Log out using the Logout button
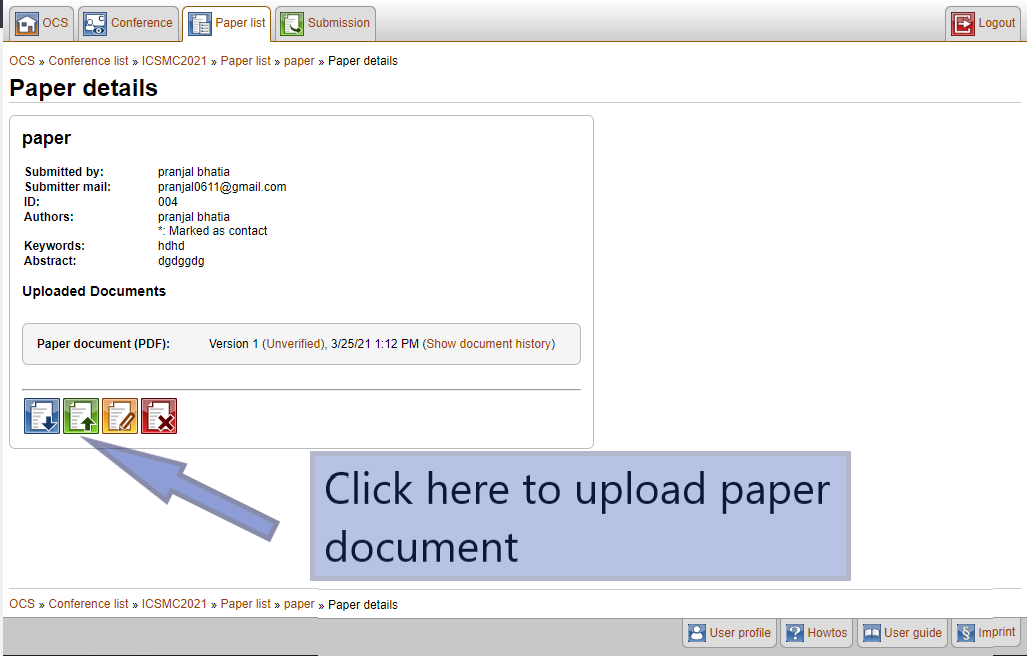 [x=983, y=23]
